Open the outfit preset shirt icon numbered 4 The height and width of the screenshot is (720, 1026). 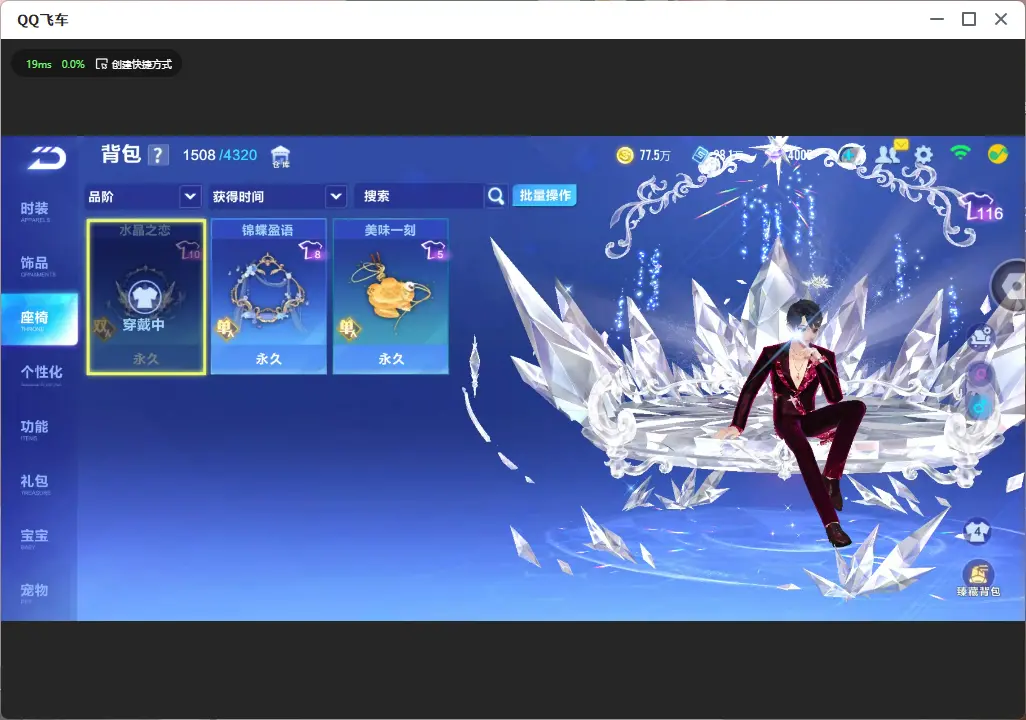(977, 531)
